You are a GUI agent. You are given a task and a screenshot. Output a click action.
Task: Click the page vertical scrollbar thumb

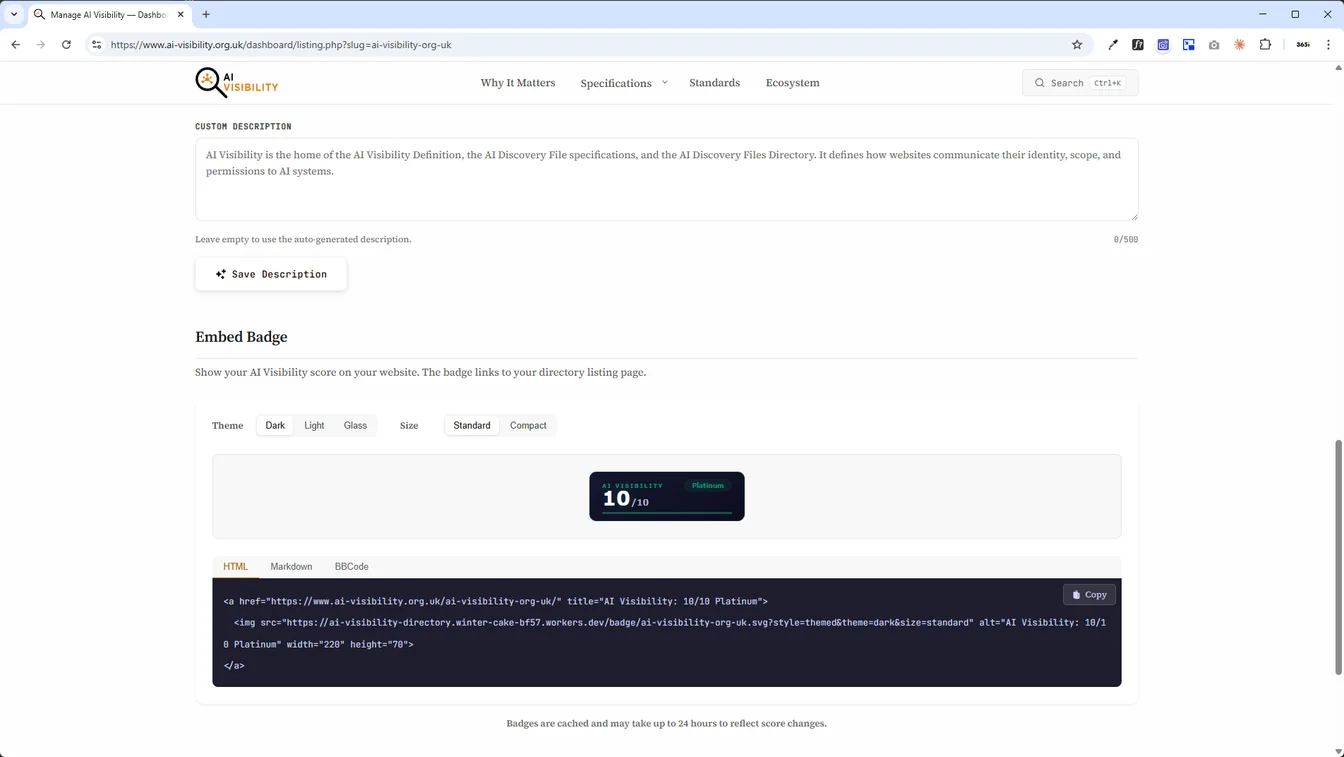click(1338, 557)
